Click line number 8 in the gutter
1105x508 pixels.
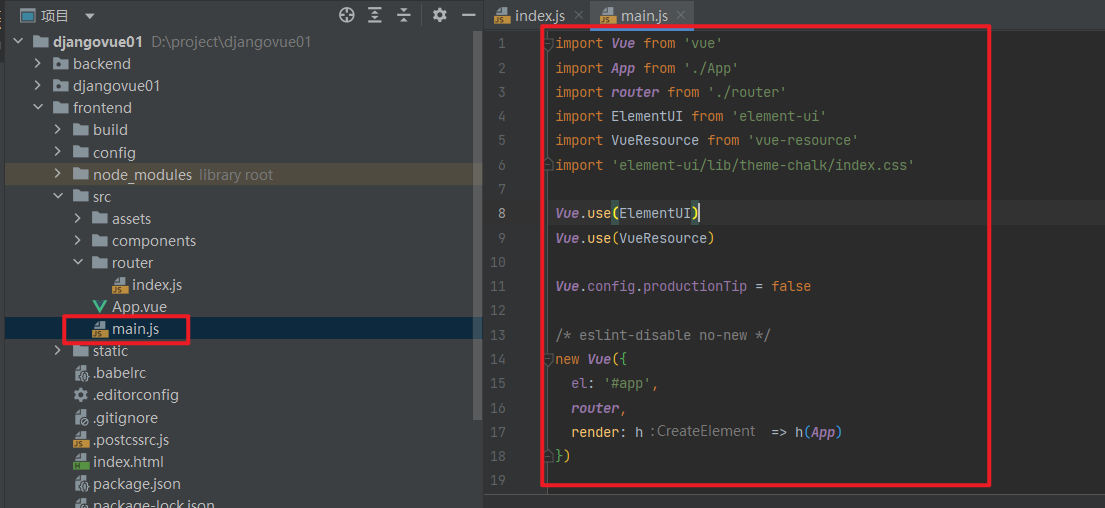(501, 213)
